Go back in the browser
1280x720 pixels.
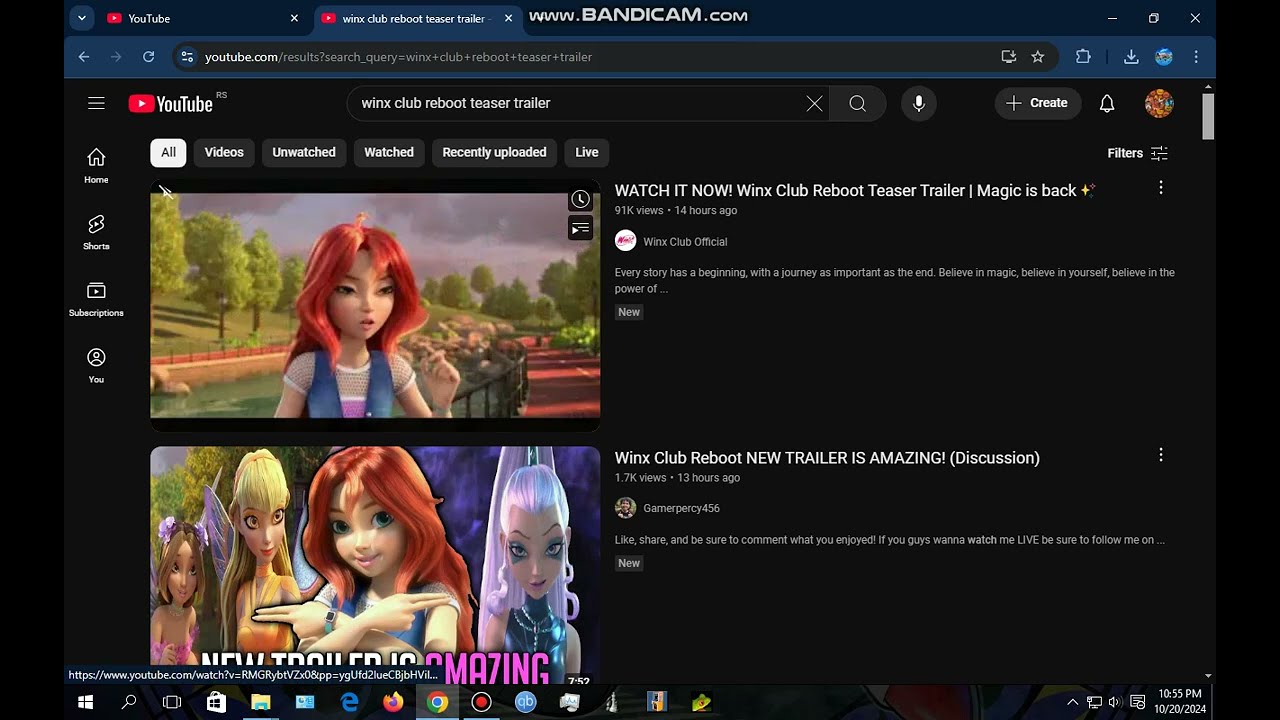point(84,57)
